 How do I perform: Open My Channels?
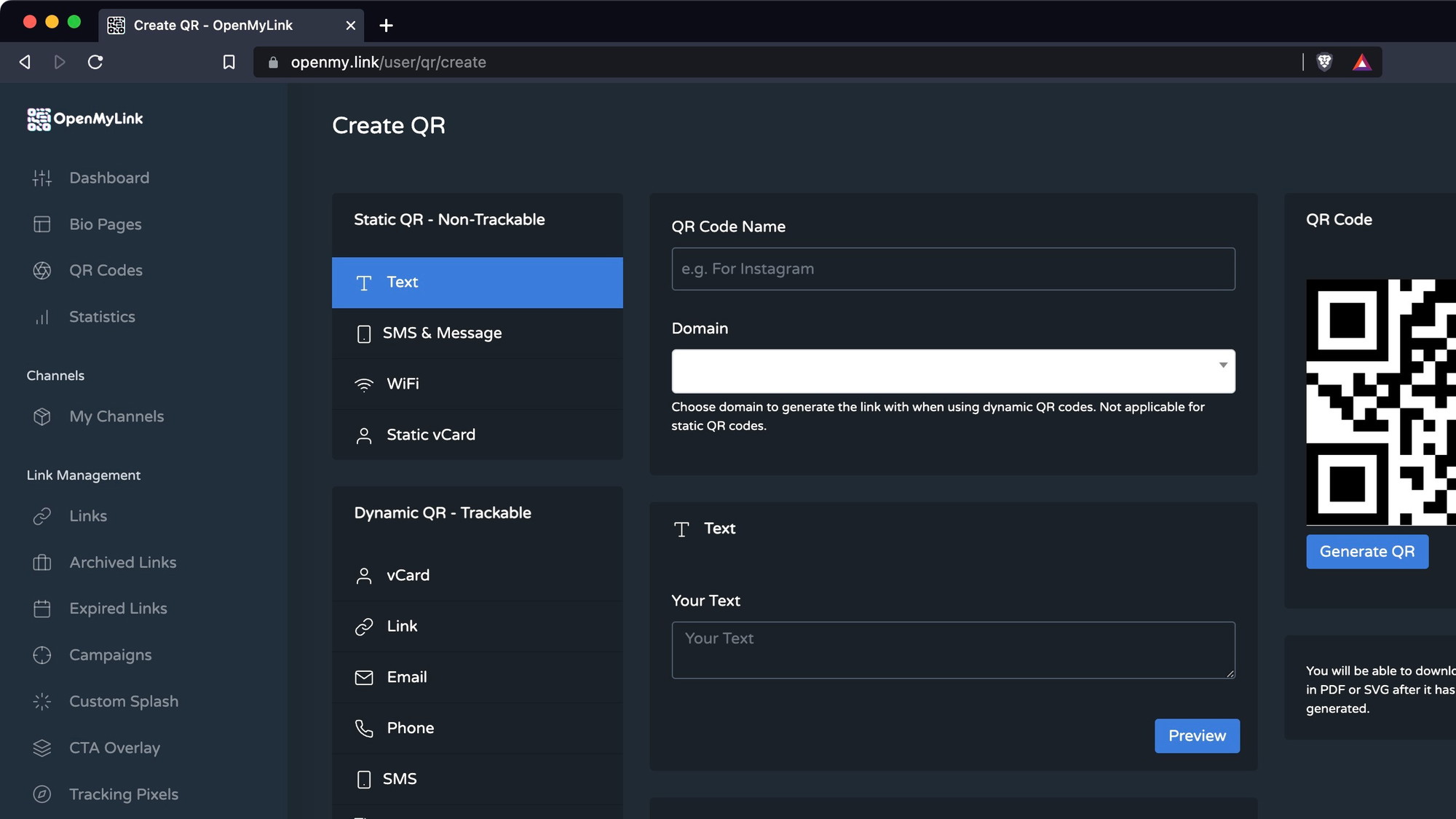[116, 416]
